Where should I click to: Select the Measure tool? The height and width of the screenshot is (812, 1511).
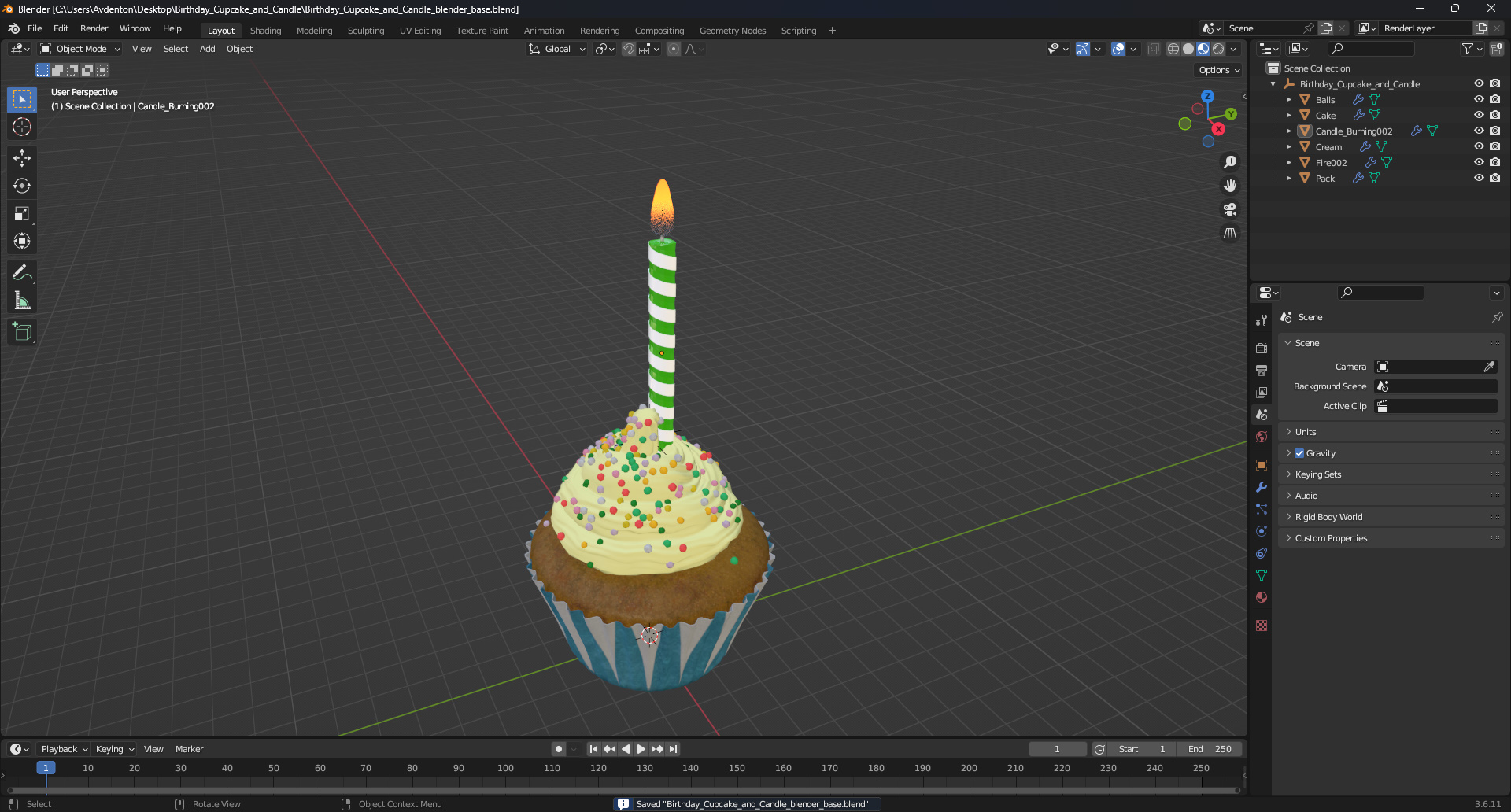point(22,301)
